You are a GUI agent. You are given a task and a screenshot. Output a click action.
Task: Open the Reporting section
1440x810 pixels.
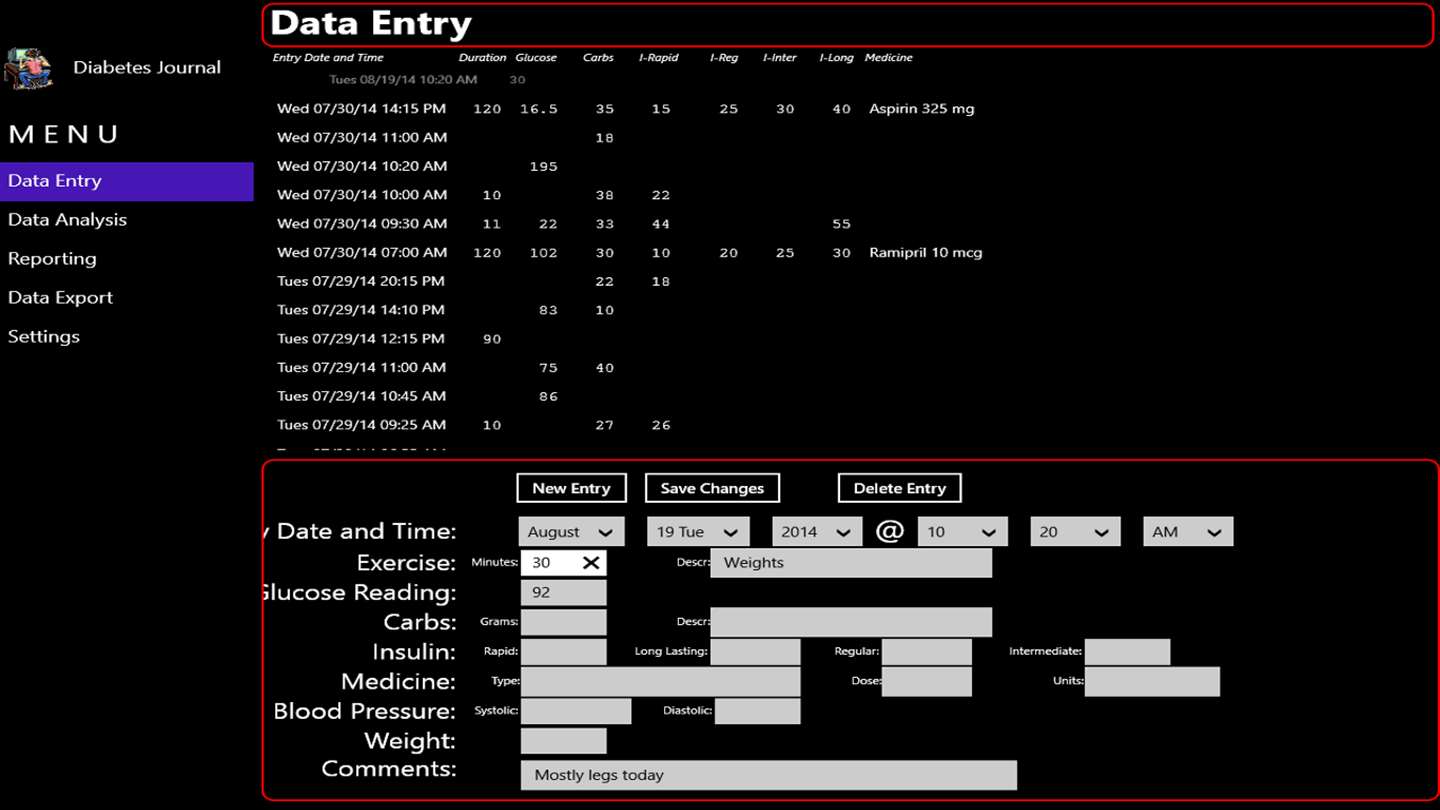click(126, 259)
